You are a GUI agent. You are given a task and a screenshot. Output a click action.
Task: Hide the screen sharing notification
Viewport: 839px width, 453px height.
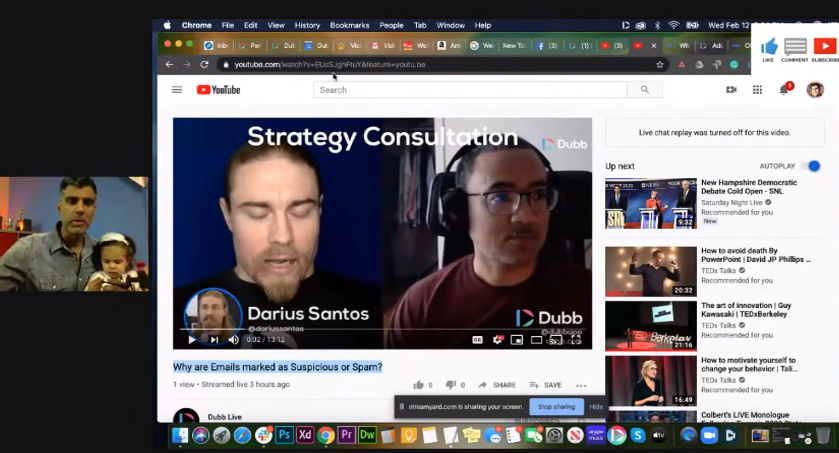click(596, 406)
